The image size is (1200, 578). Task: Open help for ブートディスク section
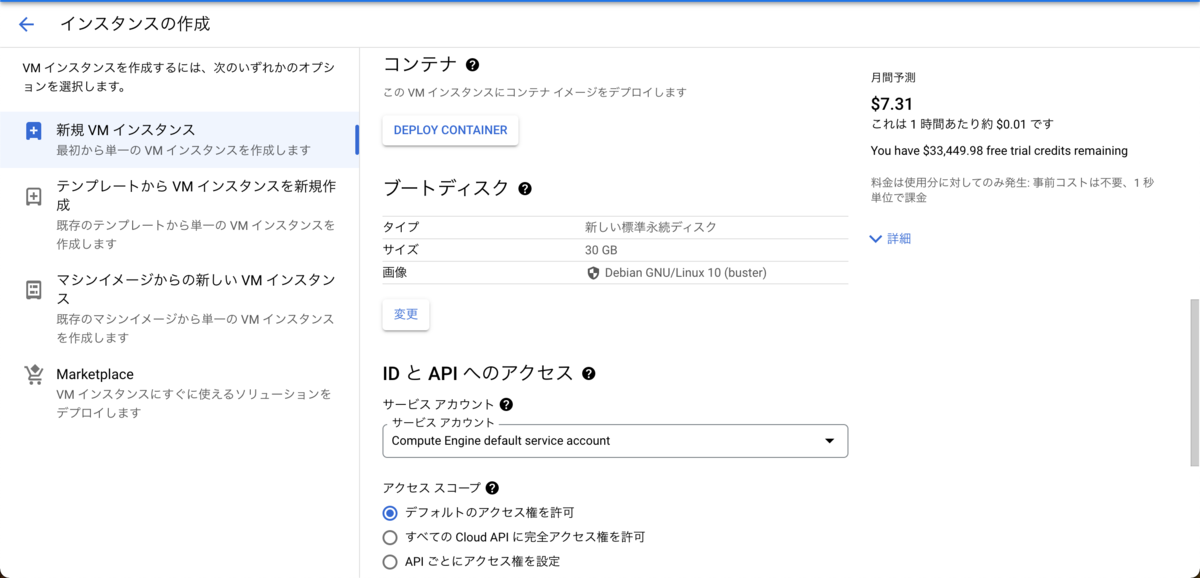pos(525,188)
